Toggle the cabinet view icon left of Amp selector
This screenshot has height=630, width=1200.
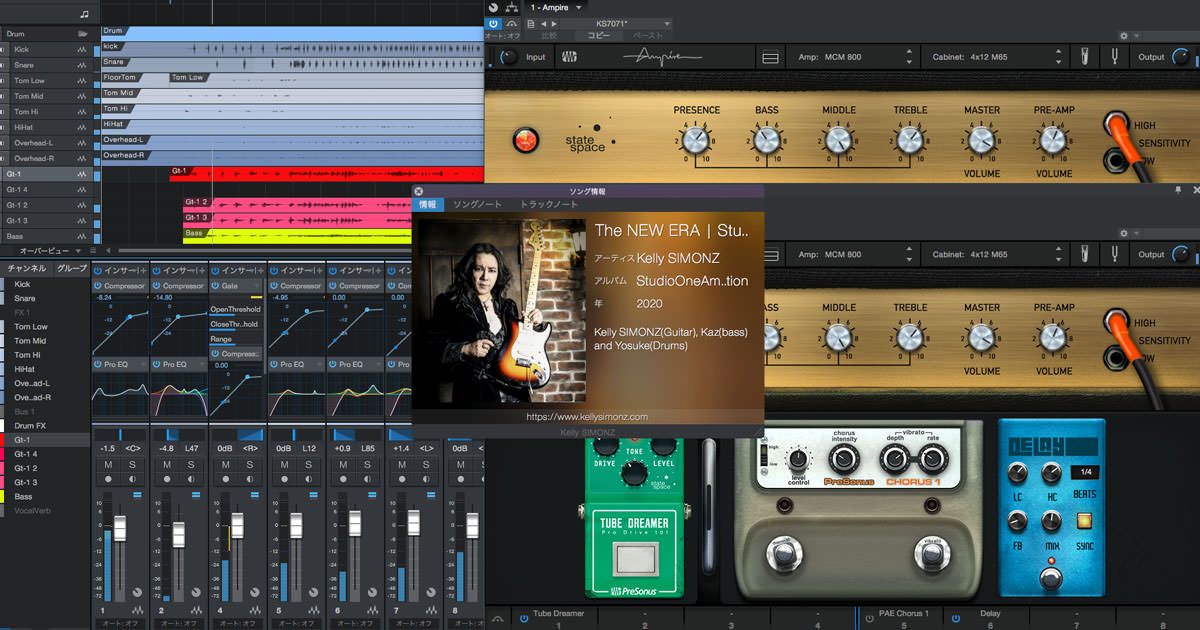coord(770,57)
